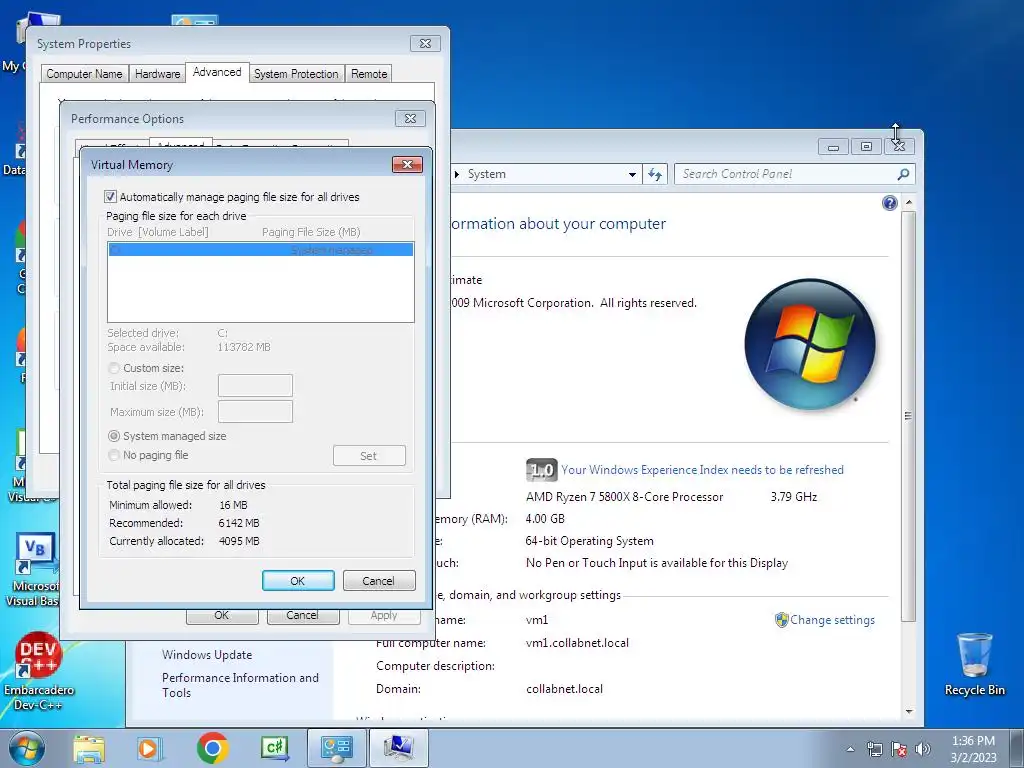Close Virtual Memory with red X button

click(x=408, y=165)
